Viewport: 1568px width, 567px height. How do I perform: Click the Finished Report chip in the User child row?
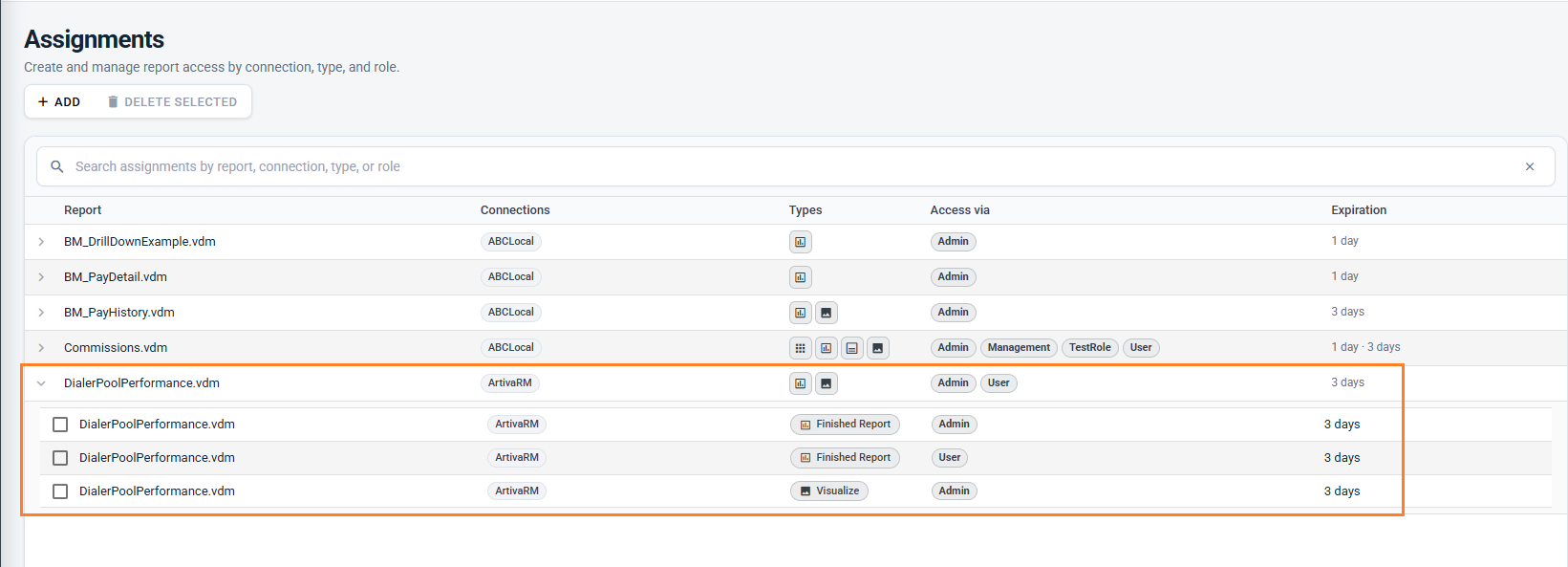(x=845, y=458)
